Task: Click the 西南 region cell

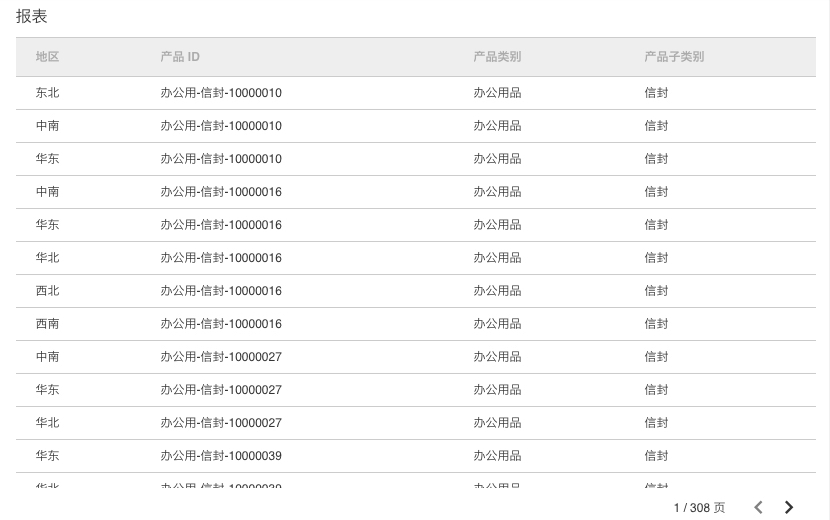Action: coord(47,324)
